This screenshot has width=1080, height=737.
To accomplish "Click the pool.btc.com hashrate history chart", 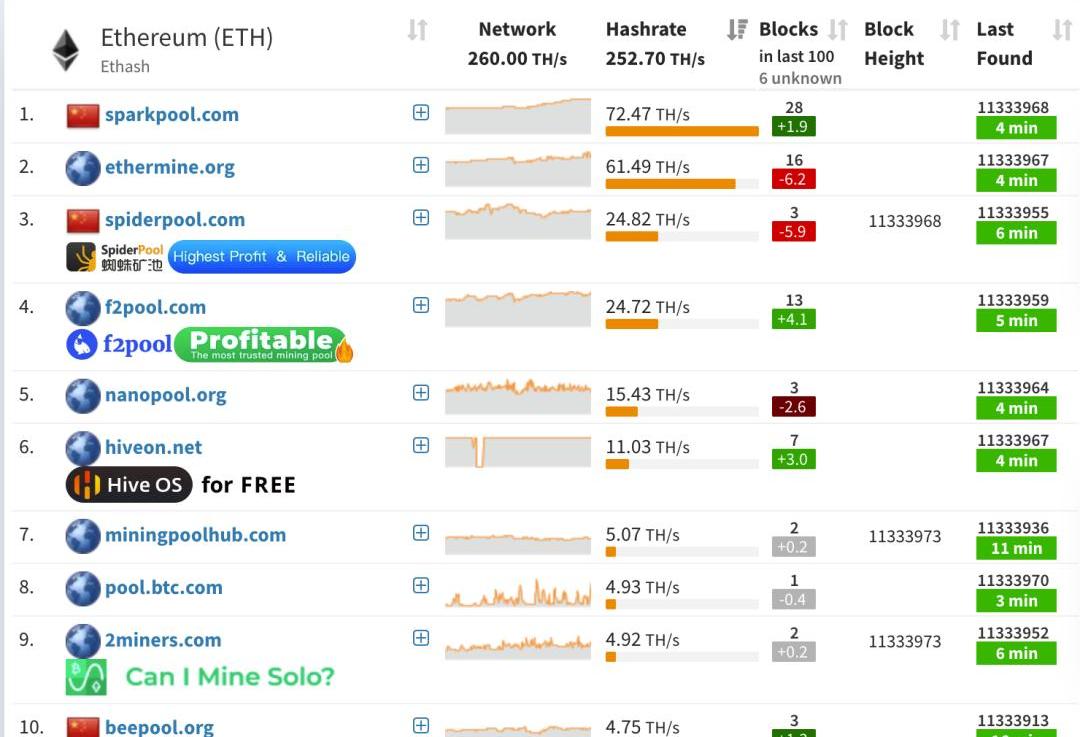I will [x=518, y=592].
